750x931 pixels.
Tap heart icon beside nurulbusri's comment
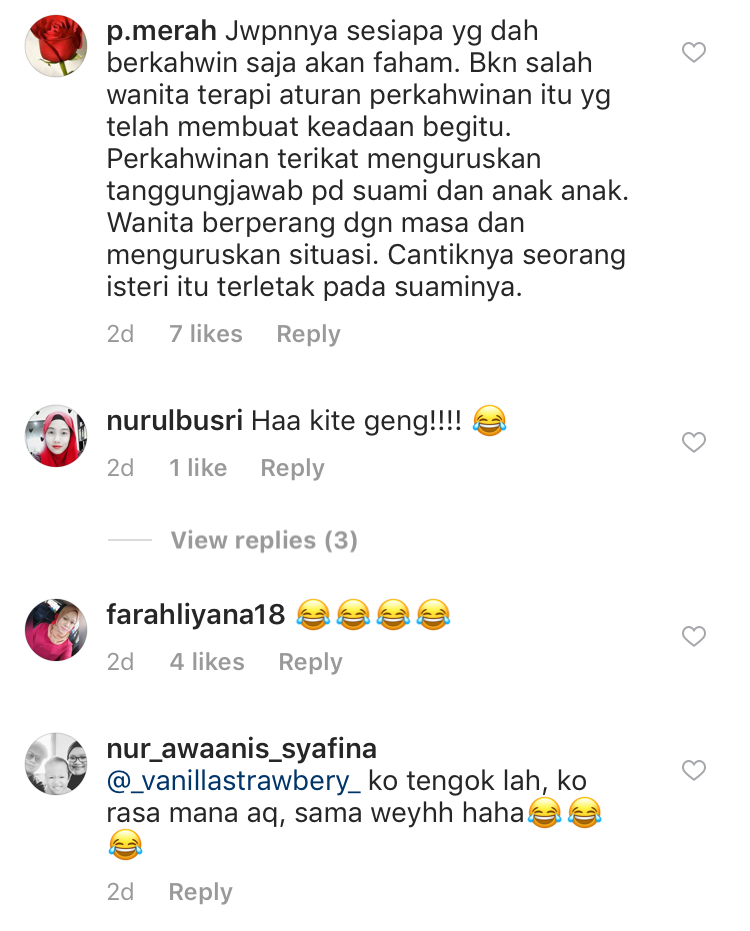tap(693, 442)
